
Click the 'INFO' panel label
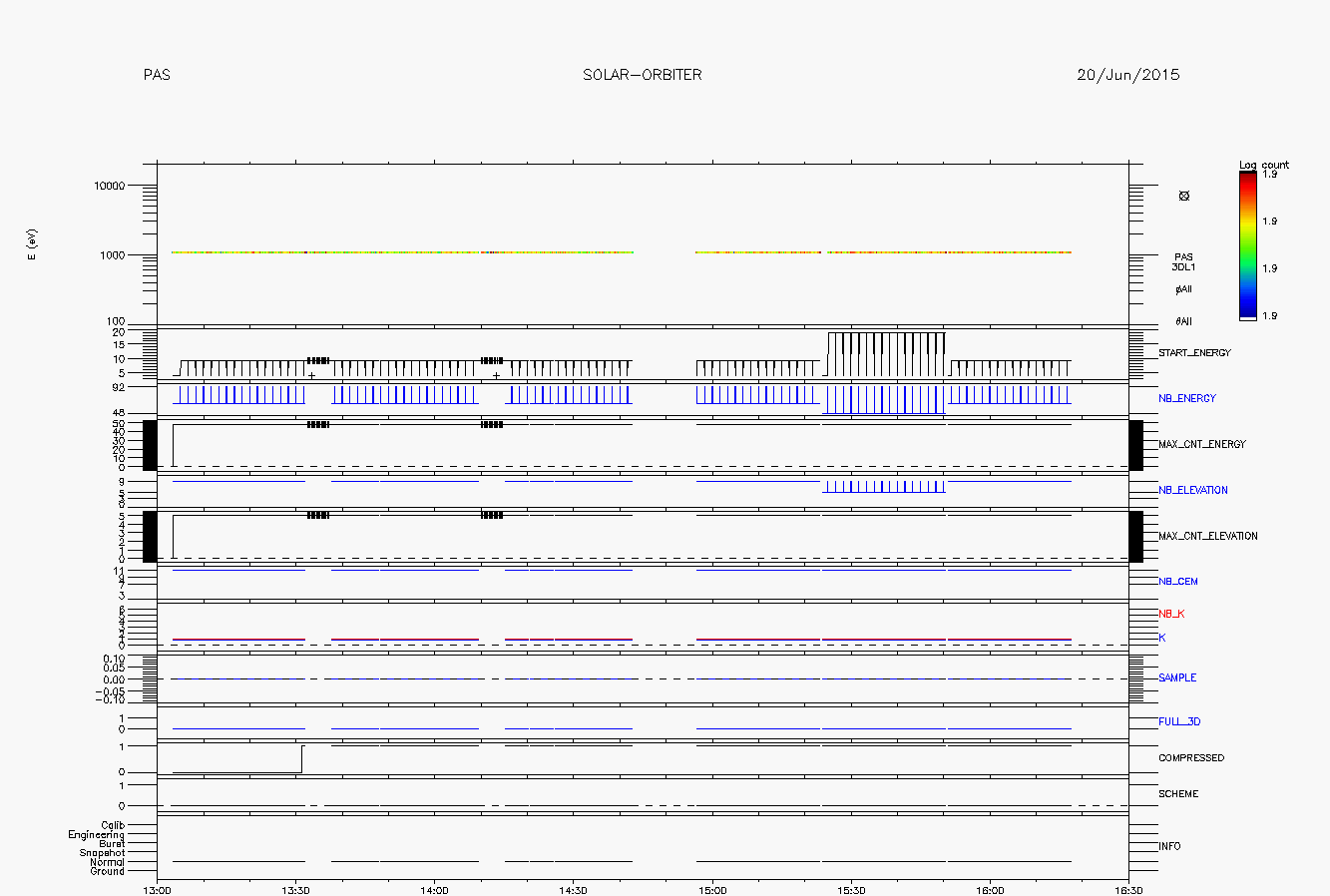tap(1169, 846)
